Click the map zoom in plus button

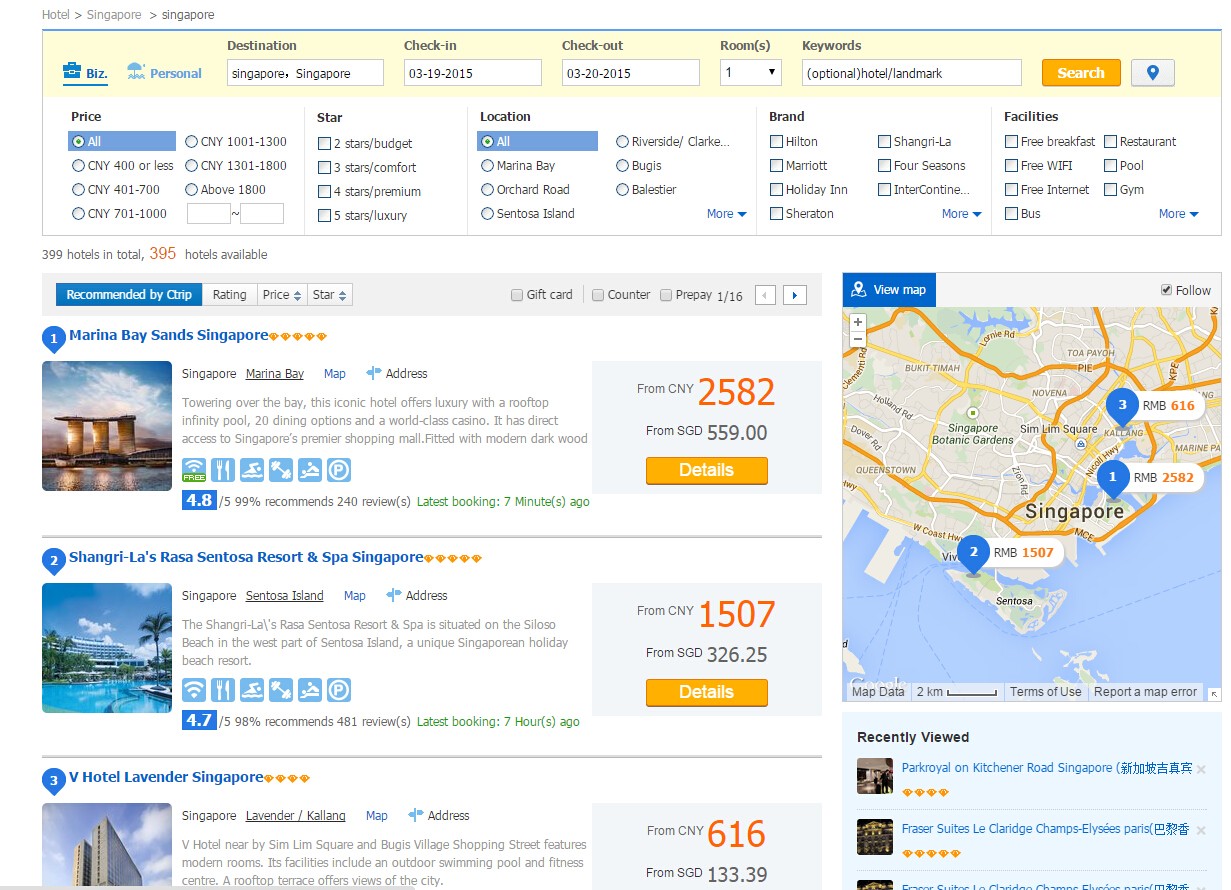(x=858, y=323)
